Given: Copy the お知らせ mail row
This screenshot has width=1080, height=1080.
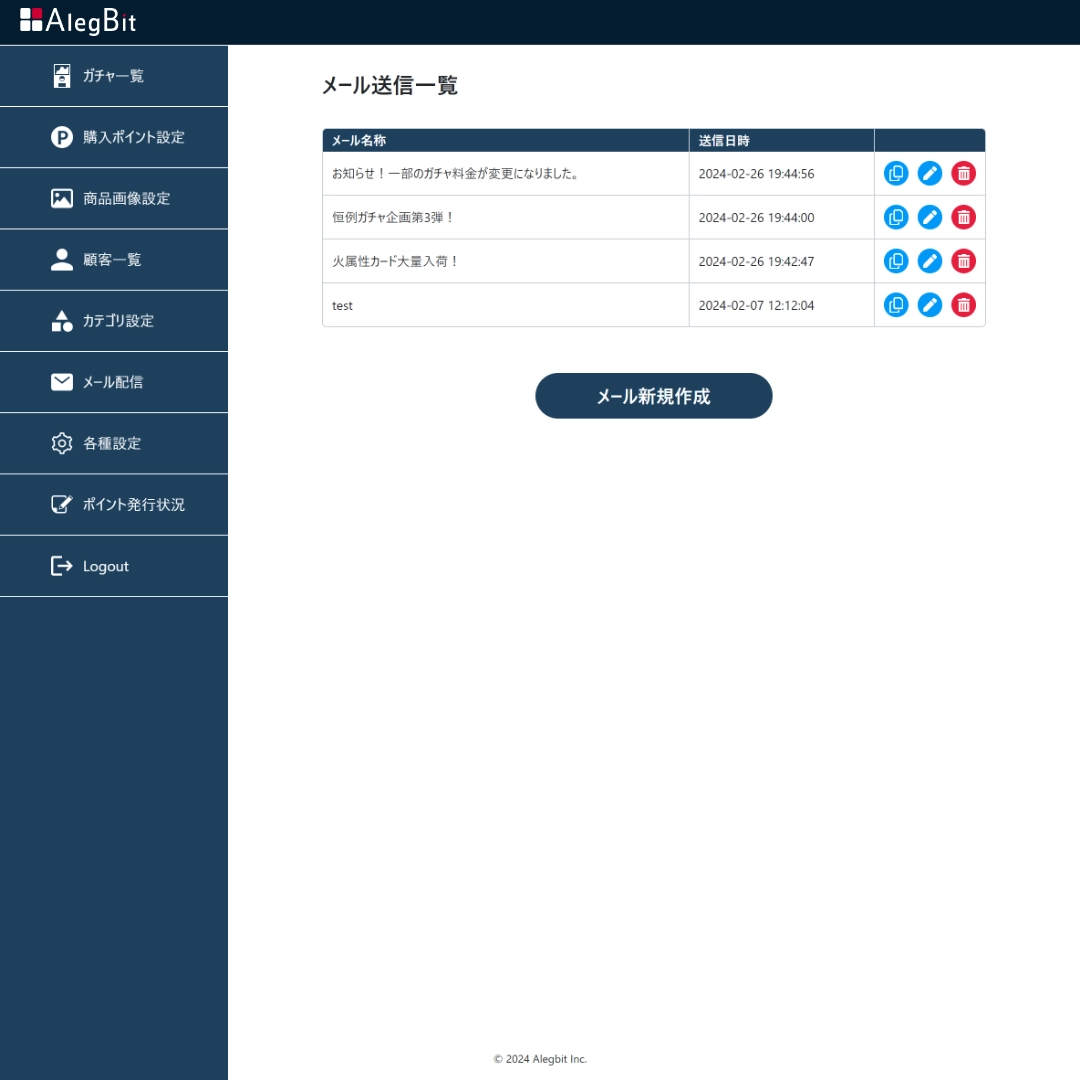Looking at the screenshot, I should 895,174.
